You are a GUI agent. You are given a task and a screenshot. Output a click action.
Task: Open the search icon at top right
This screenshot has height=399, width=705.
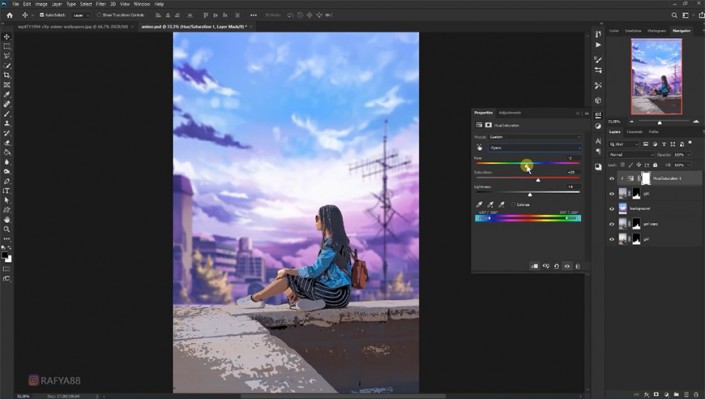[x=674, y=15]
